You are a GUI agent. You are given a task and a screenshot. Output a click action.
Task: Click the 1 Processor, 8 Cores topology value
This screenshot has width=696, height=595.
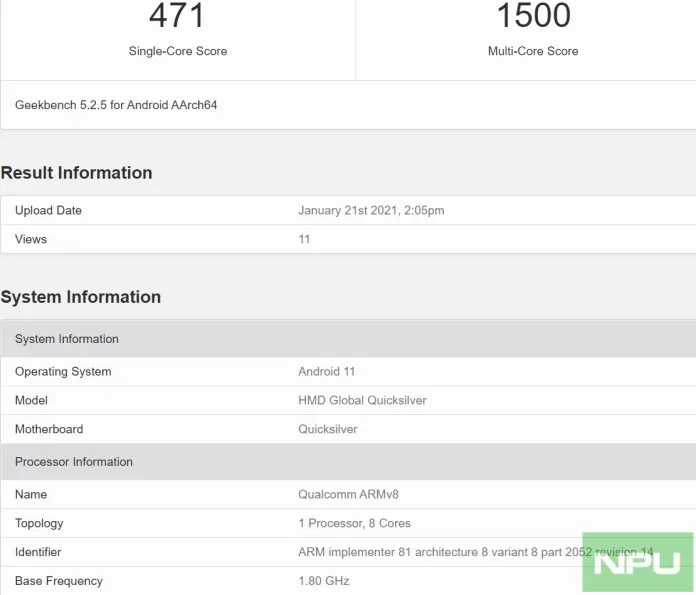pos(354,523)
